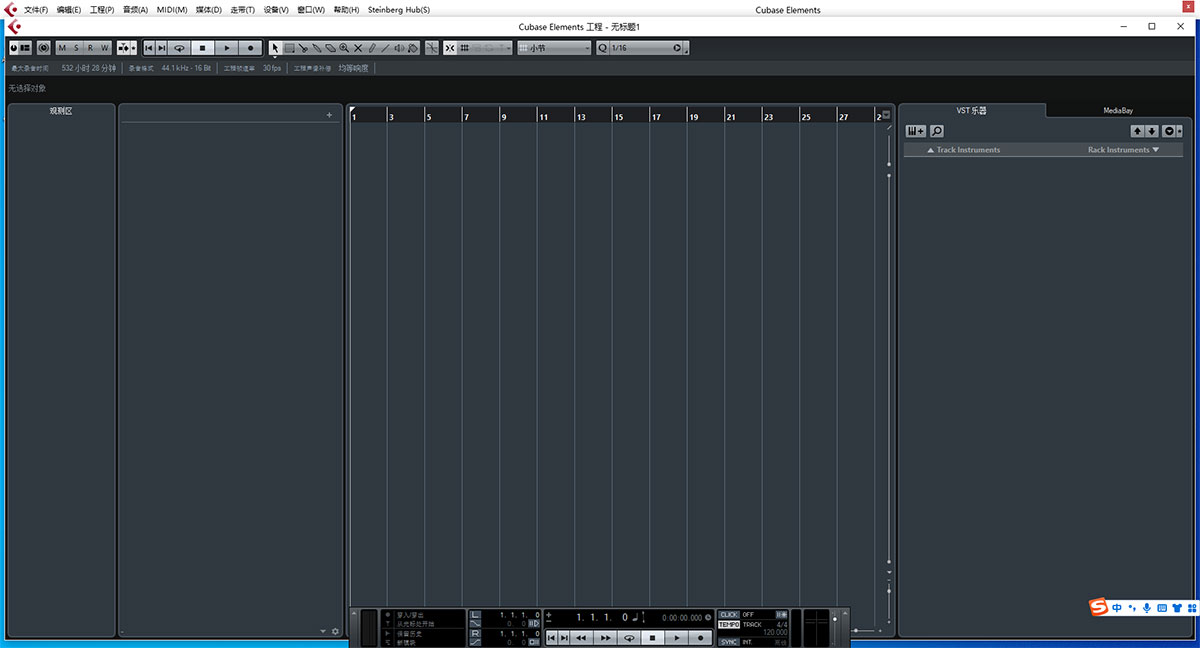Select the Glue tool
The width and height of the screenshot is (1200, 648).
coord(316,47)
